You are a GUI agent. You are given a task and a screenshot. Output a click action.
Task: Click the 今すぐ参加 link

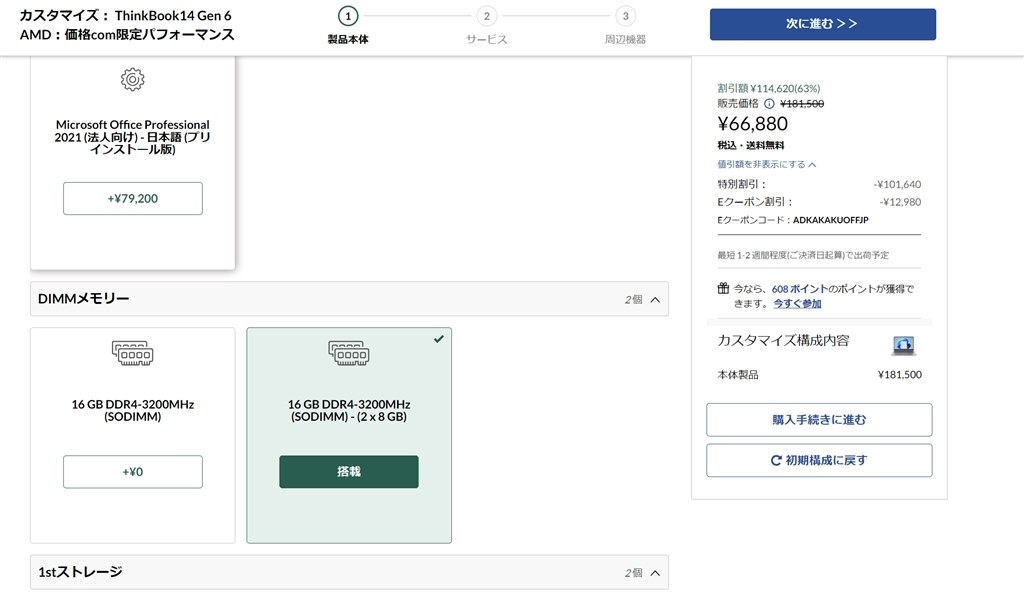pos(797,303)
